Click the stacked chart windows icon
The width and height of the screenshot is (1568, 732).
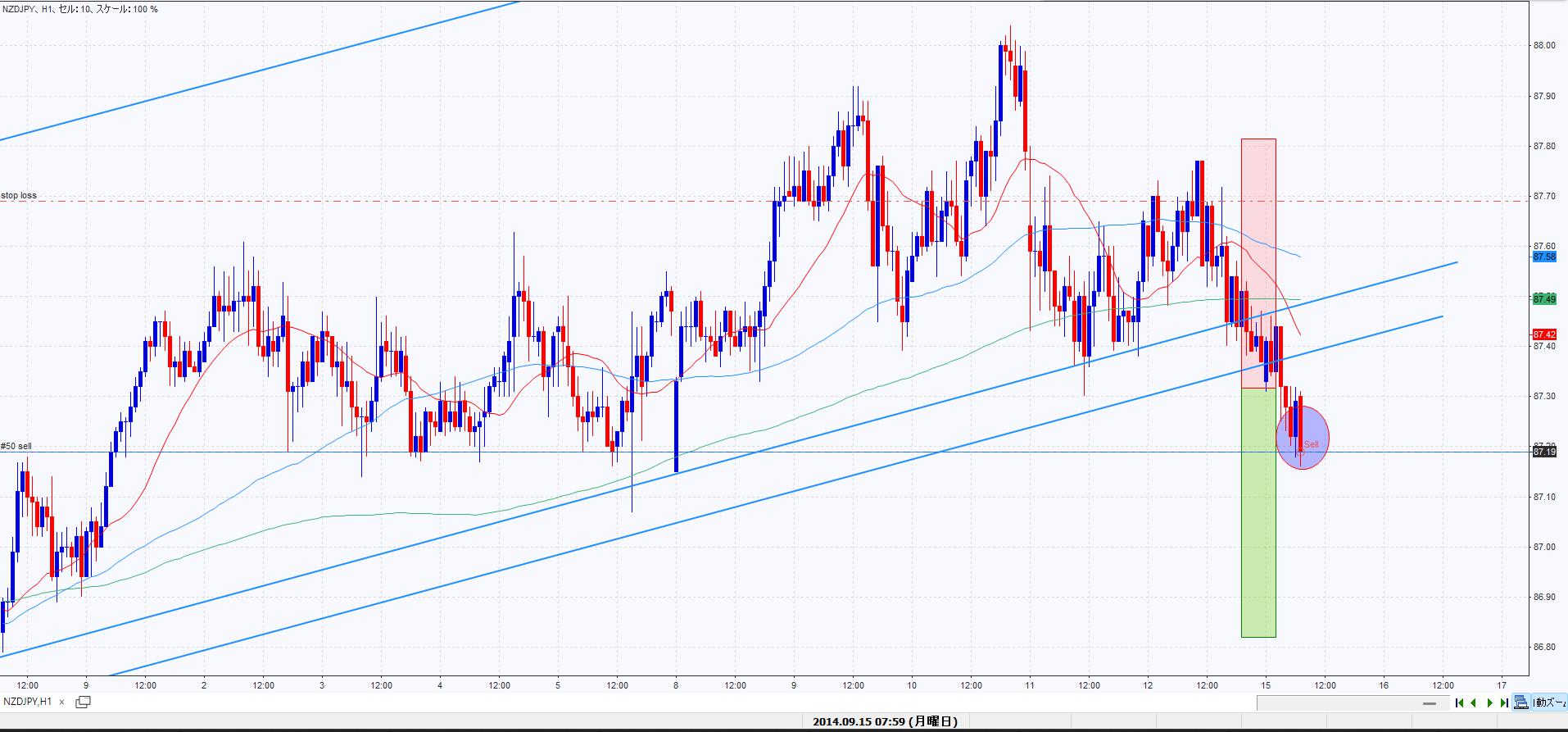click(1521, 702)
